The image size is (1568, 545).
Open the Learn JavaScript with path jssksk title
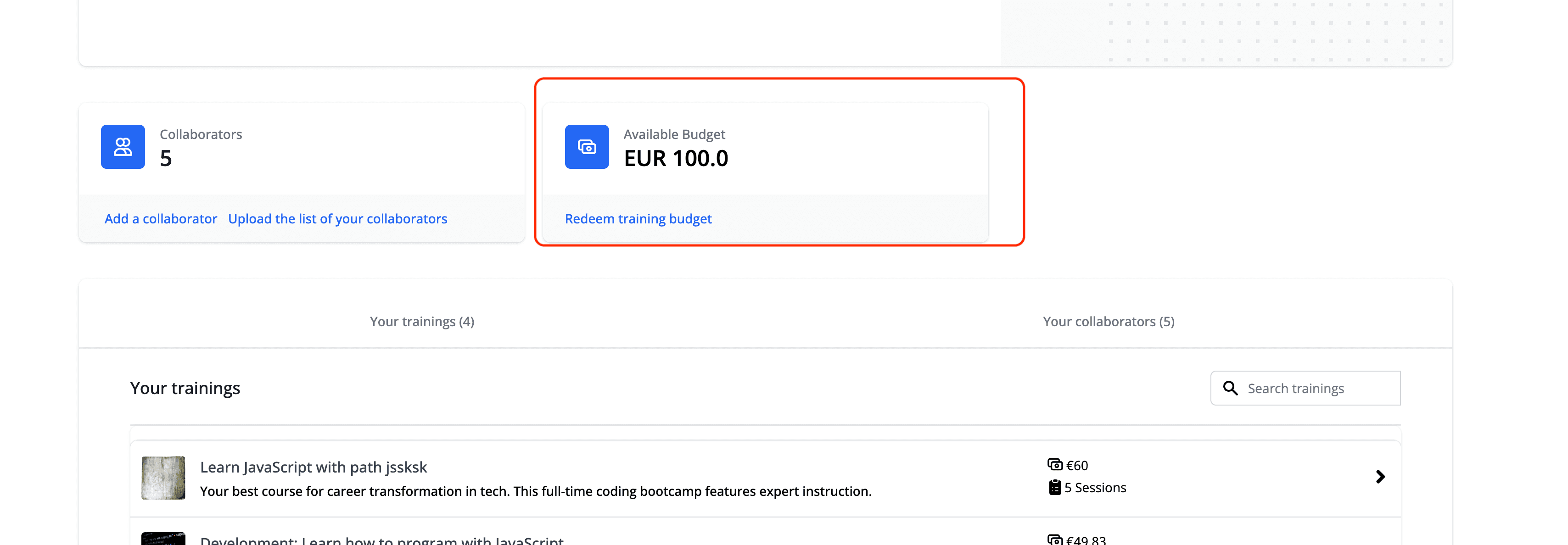314,467
